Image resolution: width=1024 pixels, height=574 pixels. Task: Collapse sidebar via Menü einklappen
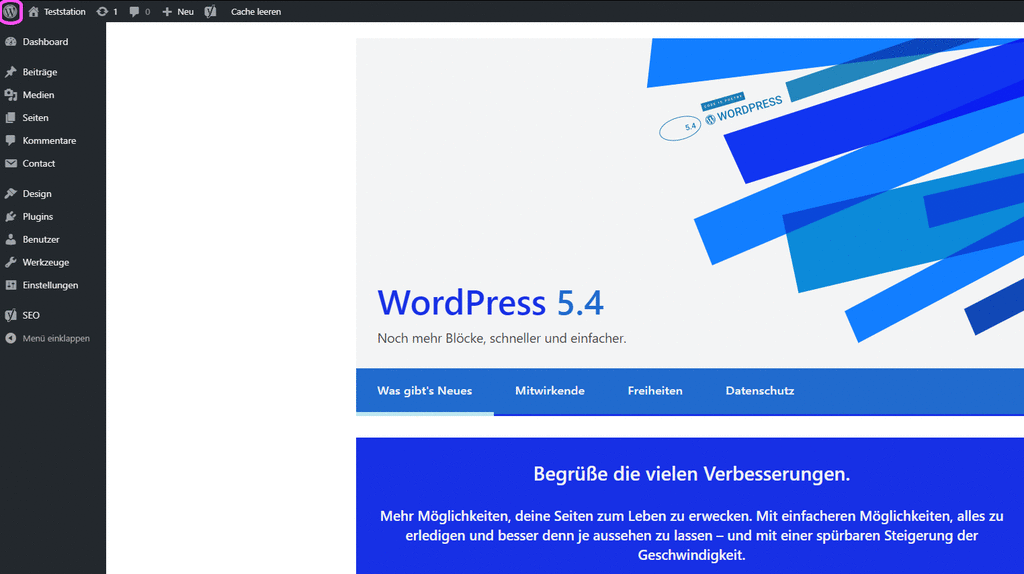(x=56, y=338)
